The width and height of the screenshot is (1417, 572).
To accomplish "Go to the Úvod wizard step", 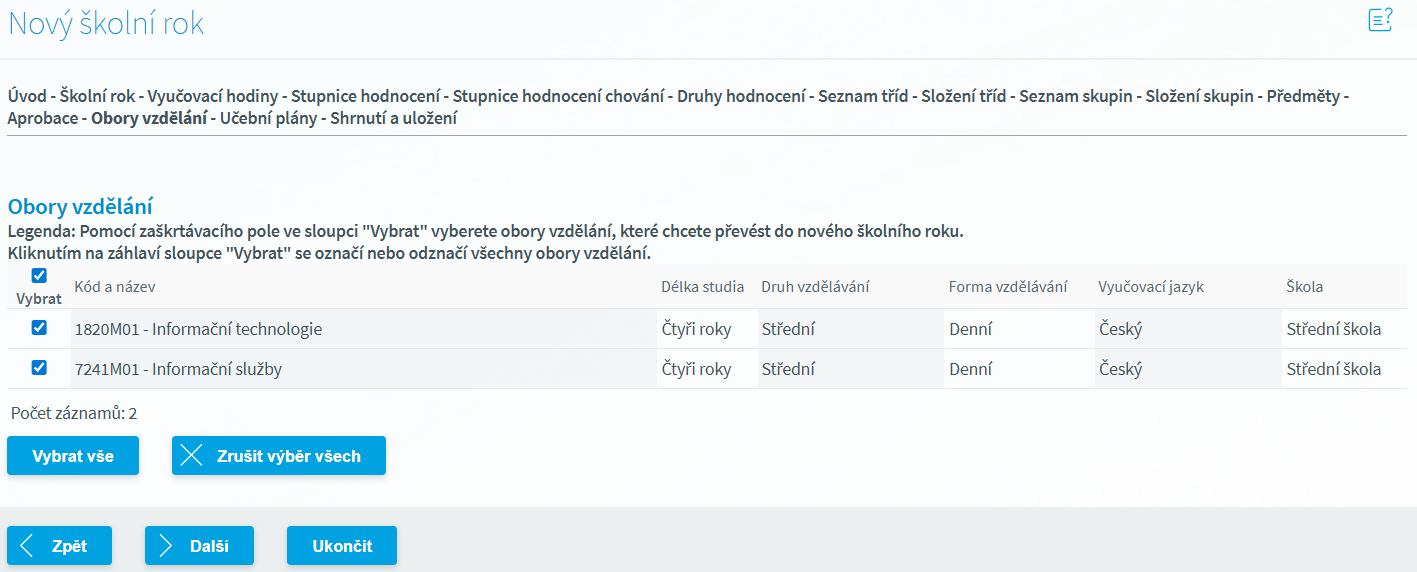I will (27, 97).
